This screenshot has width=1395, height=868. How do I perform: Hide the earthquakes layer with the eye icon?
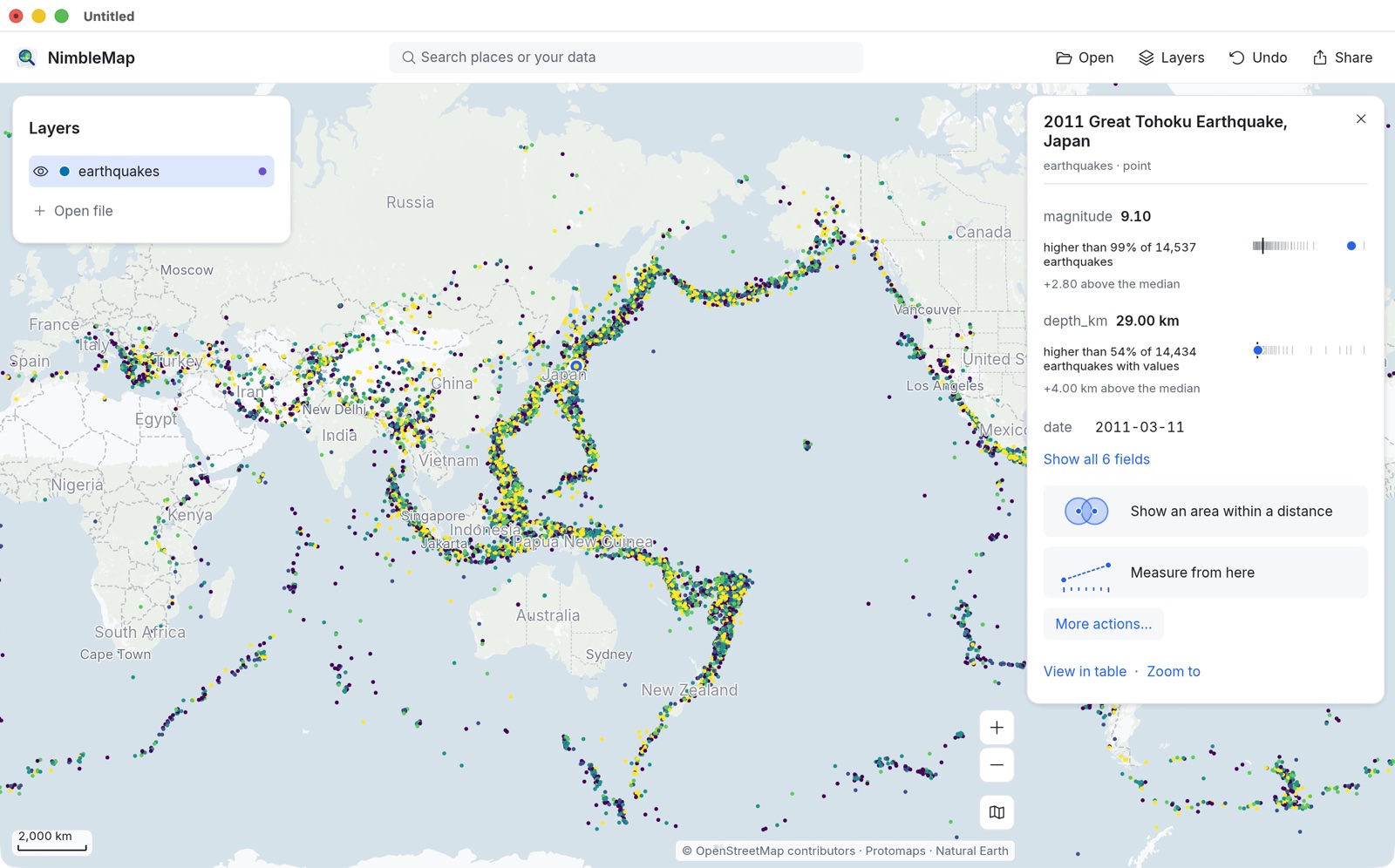click(x=41, y=172)
